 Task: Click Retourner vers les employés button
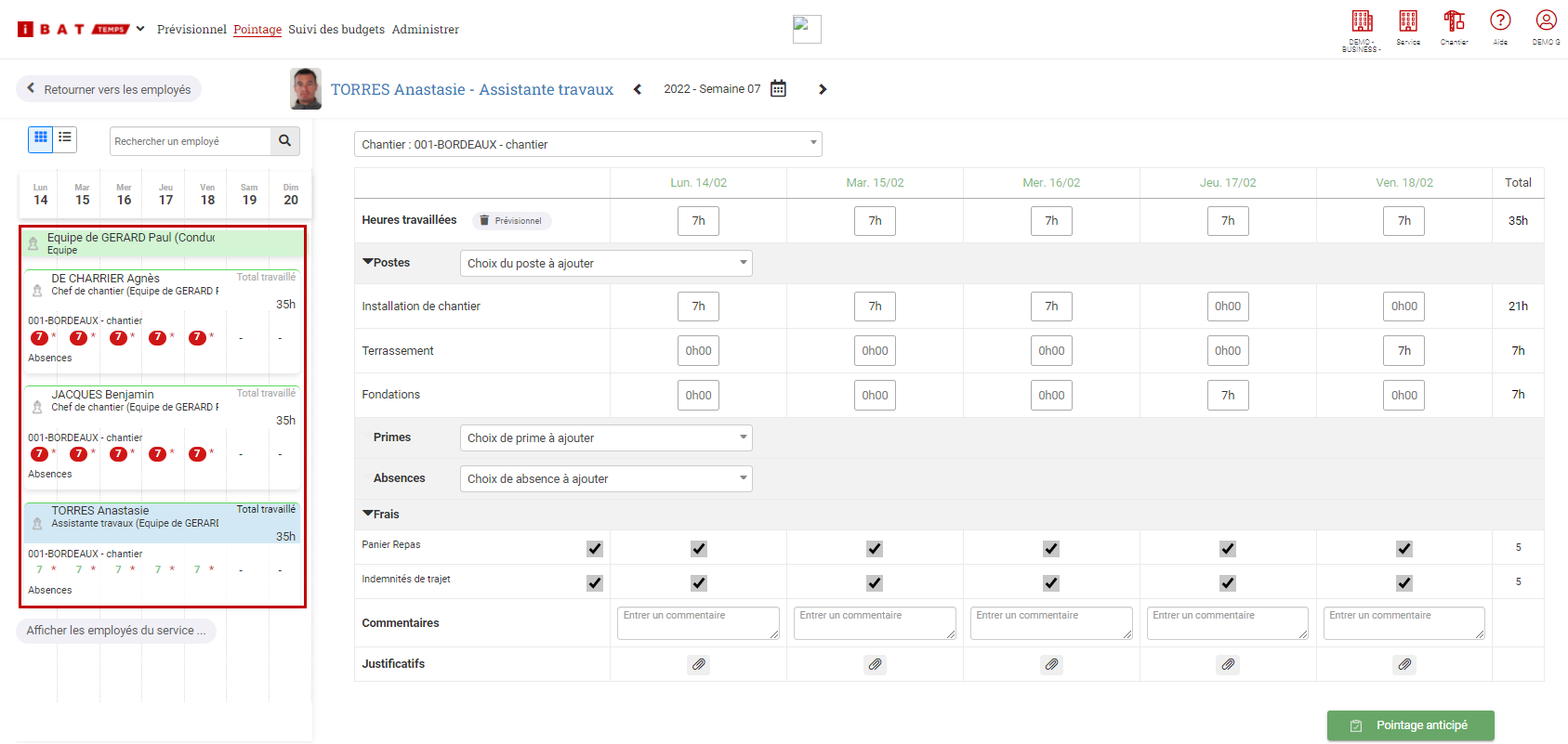[109, 89]
